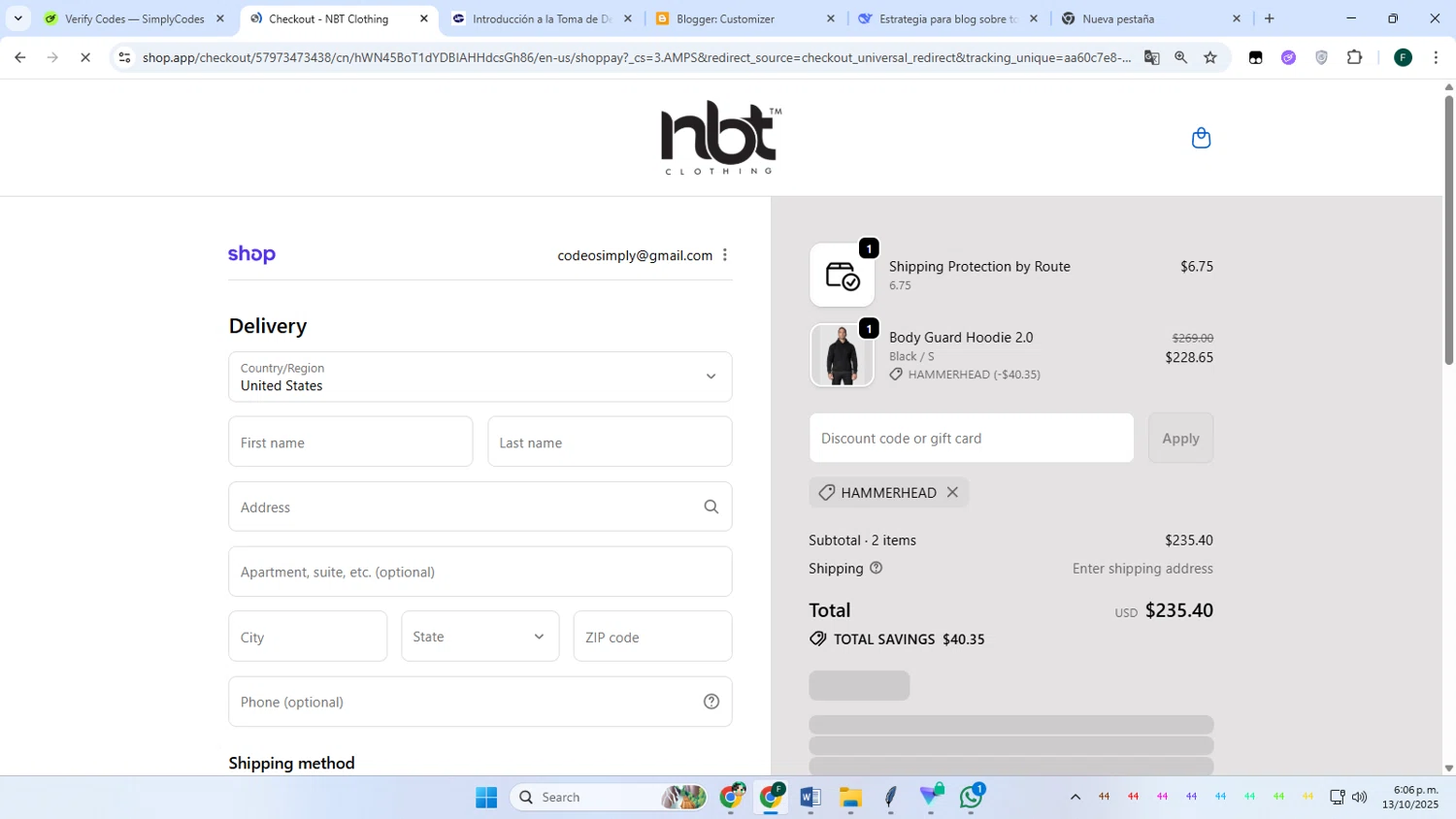This screenshot has width=1456, height=819.
Task: Open the Shop logo link
Action: 251,254
